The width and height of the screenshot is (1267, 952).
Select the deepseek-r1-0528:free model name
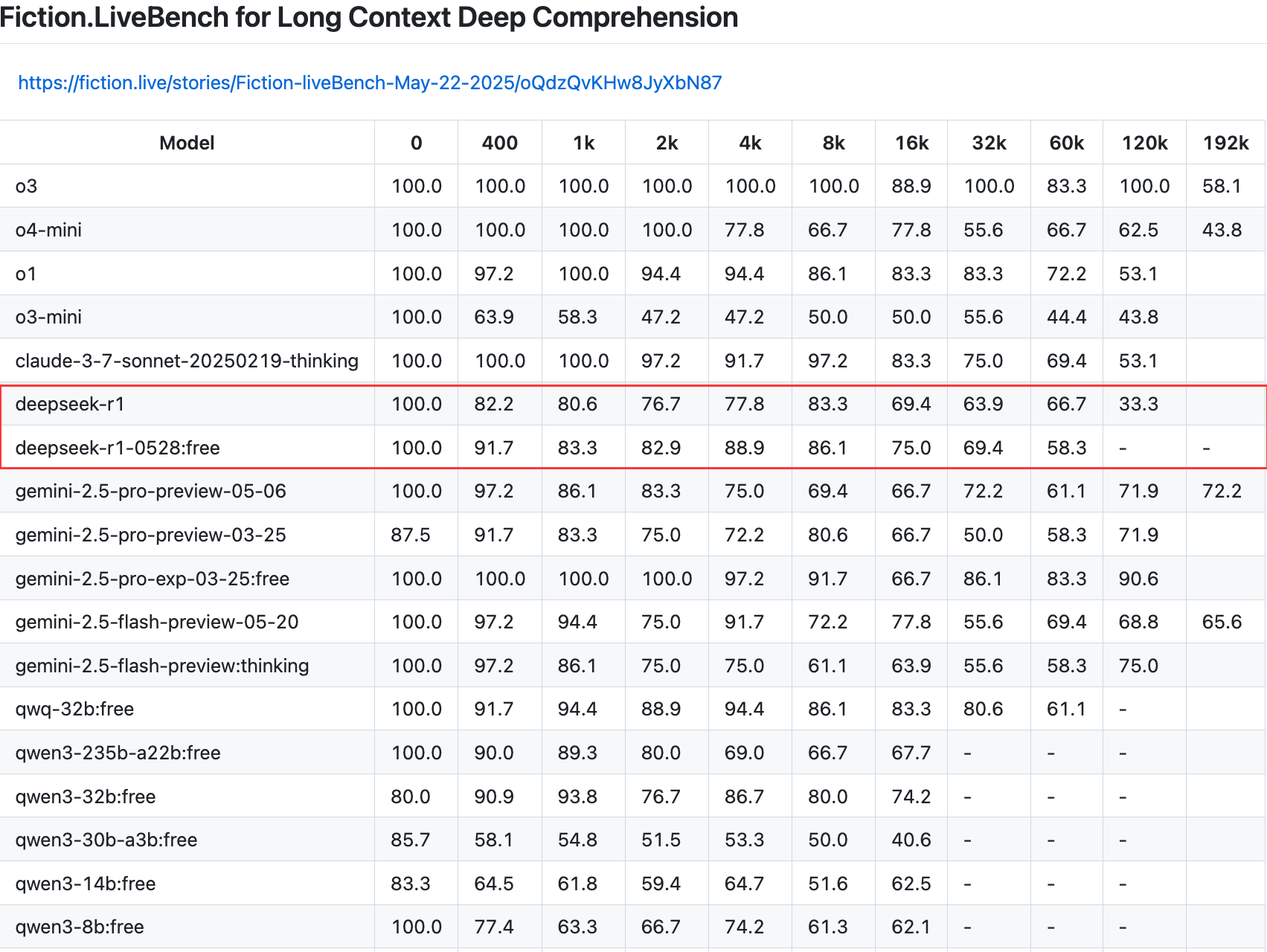(x=118, y=448)
